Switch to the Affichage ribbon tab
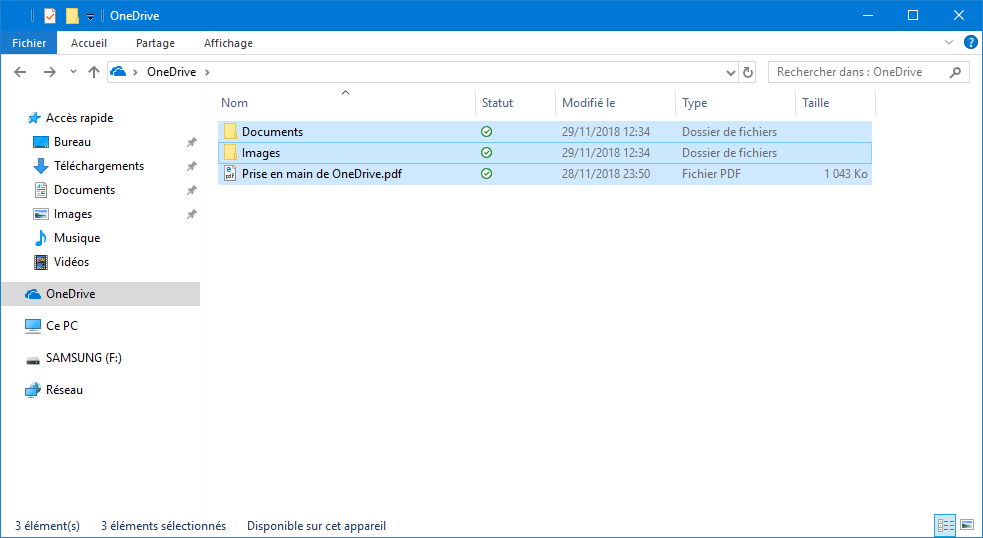Viewport: 983px width, 538px height. coord(228,43)
